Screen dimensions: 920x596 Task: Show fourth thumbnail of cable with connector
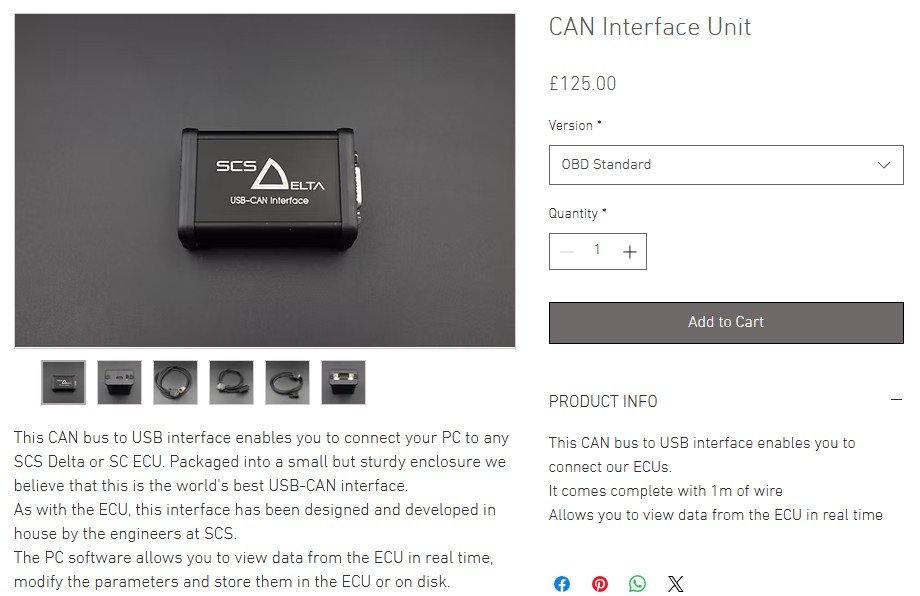[x=231, y=382]
